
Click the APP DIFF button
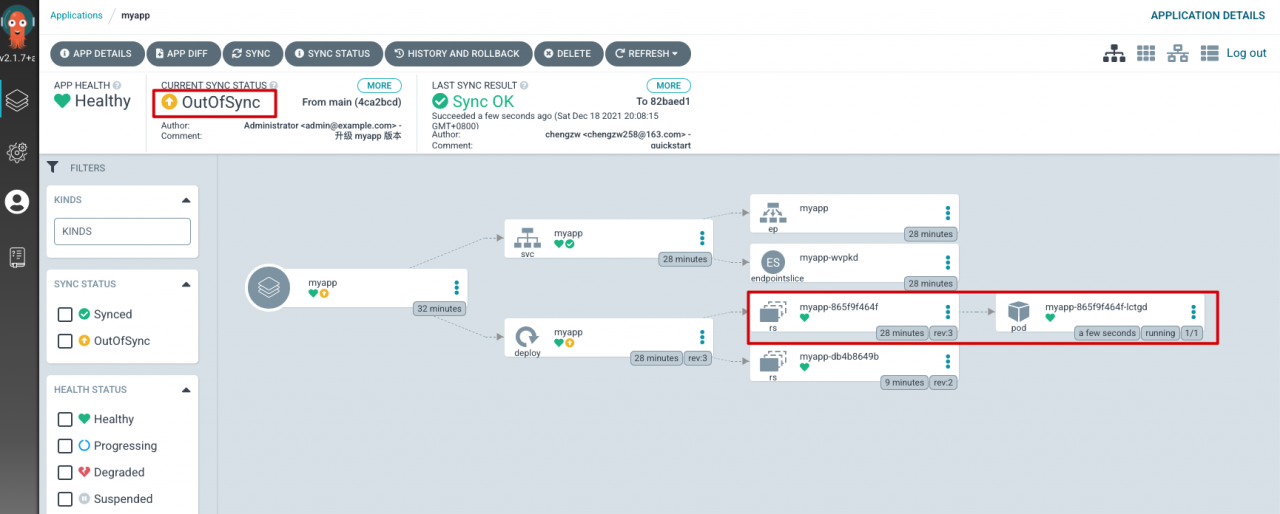point(182,54)
